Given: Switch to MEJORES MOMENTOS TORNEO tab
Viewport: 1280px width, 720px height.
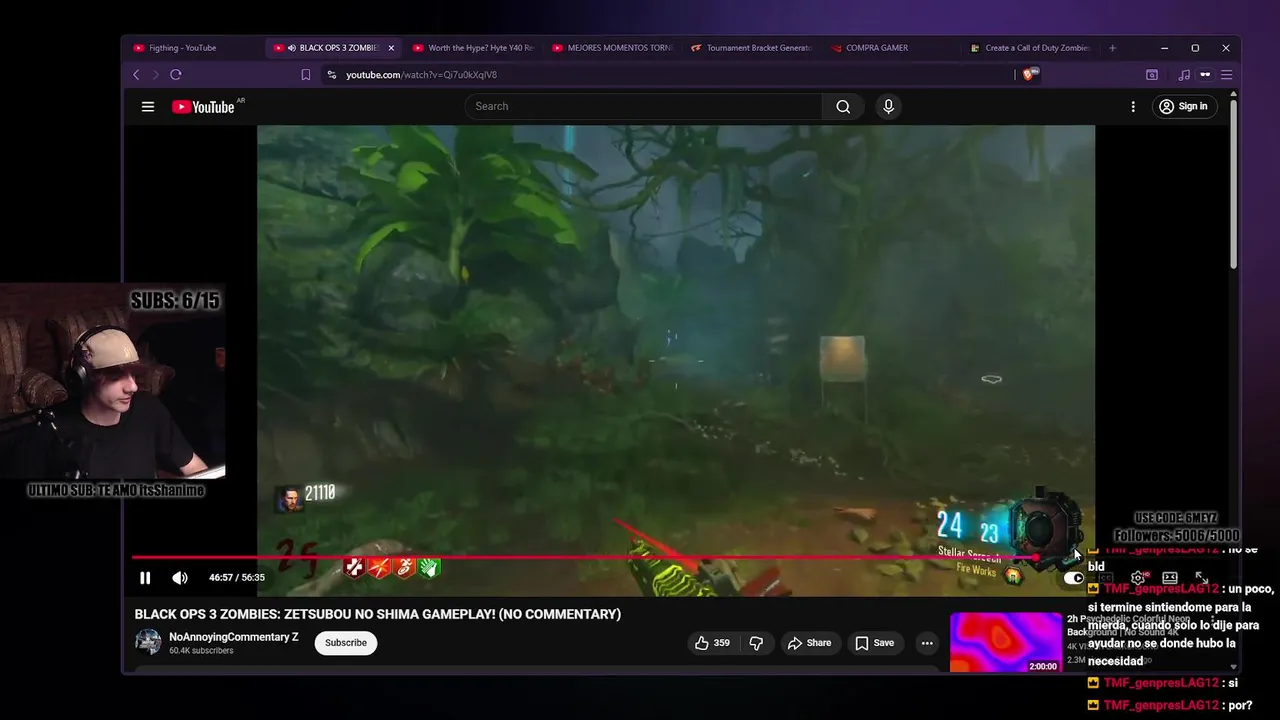Looking at the screenshot, I should 613,48.
